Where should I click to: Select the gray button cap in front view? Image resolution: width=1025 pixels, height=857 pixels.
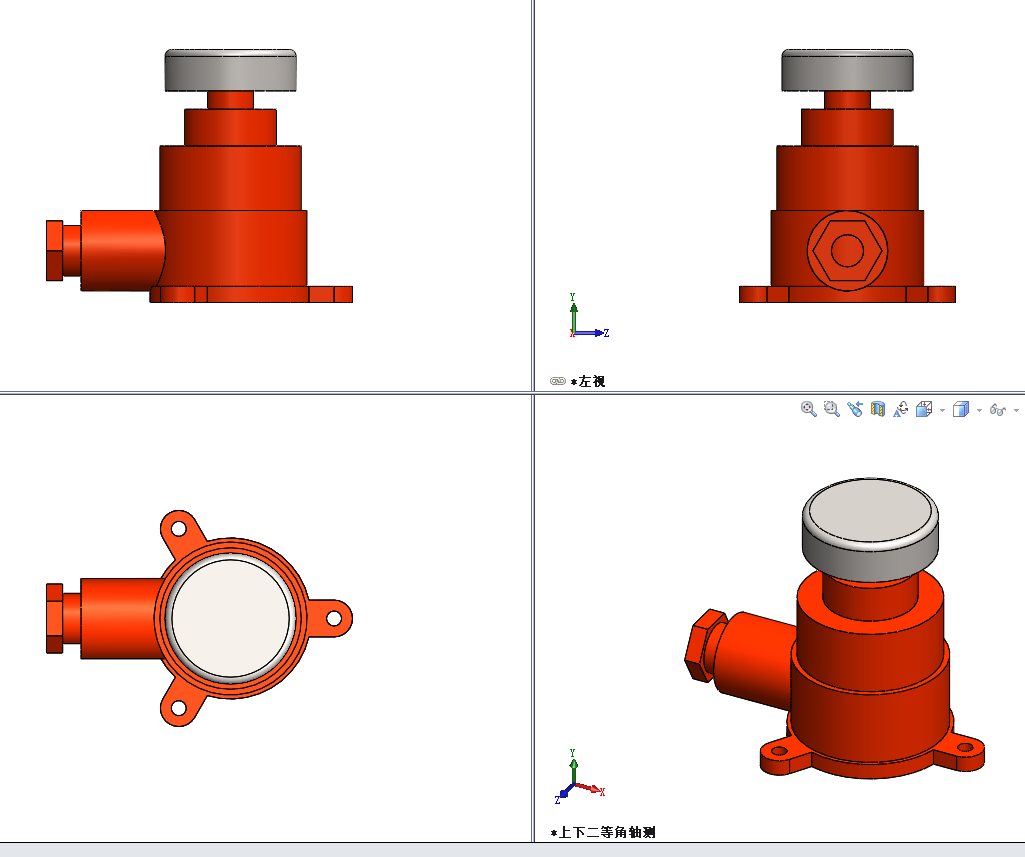[230, 70]
